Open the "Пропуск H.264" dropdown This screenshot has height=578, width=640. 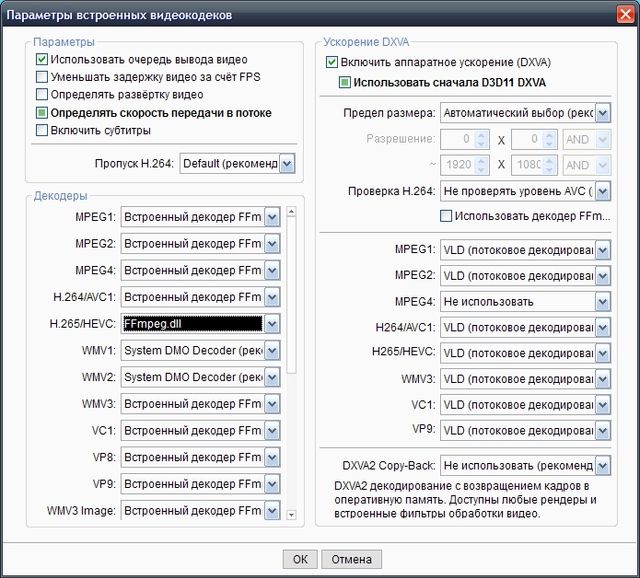pyautogui.click(x=287, y=163)
